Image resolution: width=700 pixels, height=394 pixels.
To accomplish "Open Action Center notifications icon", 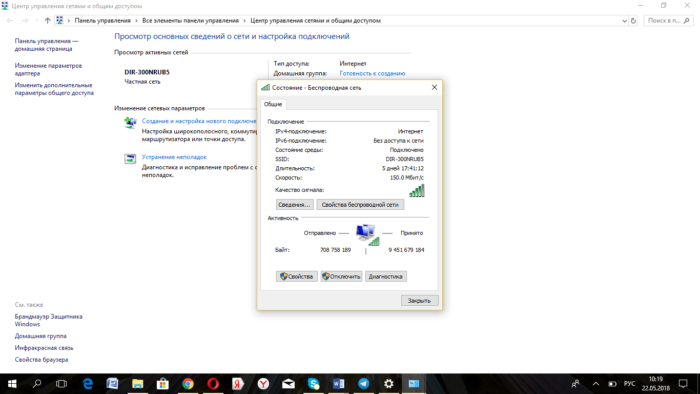I will coord(683,384).
